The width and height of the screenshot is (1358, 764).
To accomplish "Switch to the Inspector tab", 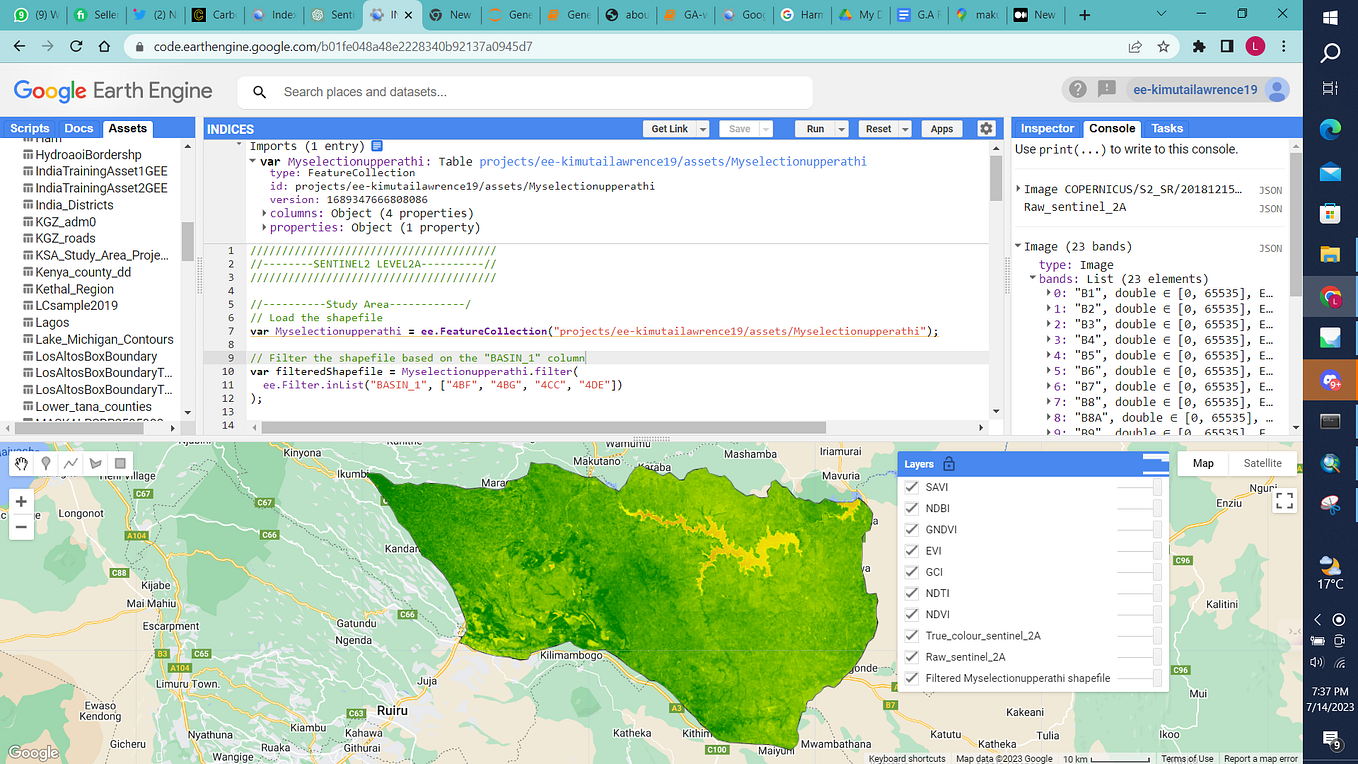I will tap(1046, 128).
